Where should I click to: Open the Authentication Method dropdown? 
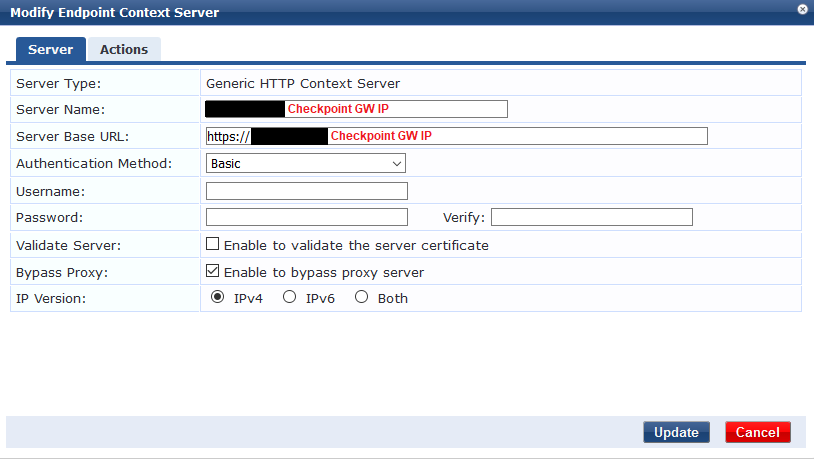pyautogui.click(x=306, y=164)
